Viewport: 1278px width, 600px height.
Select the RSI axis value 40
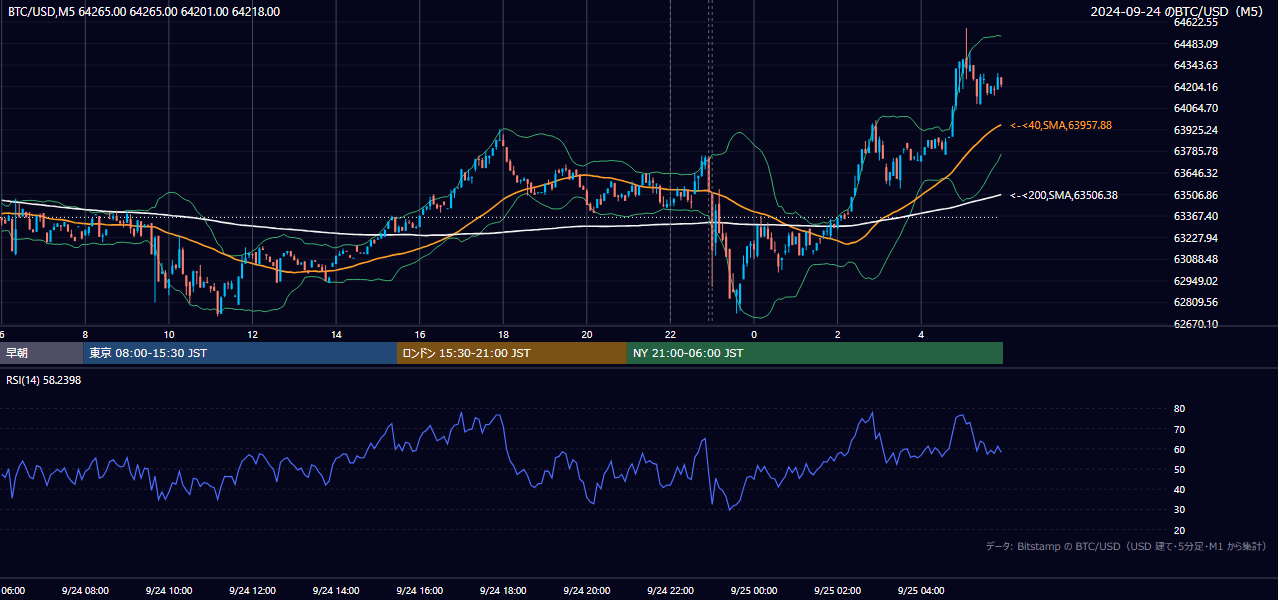point(1179,489)
